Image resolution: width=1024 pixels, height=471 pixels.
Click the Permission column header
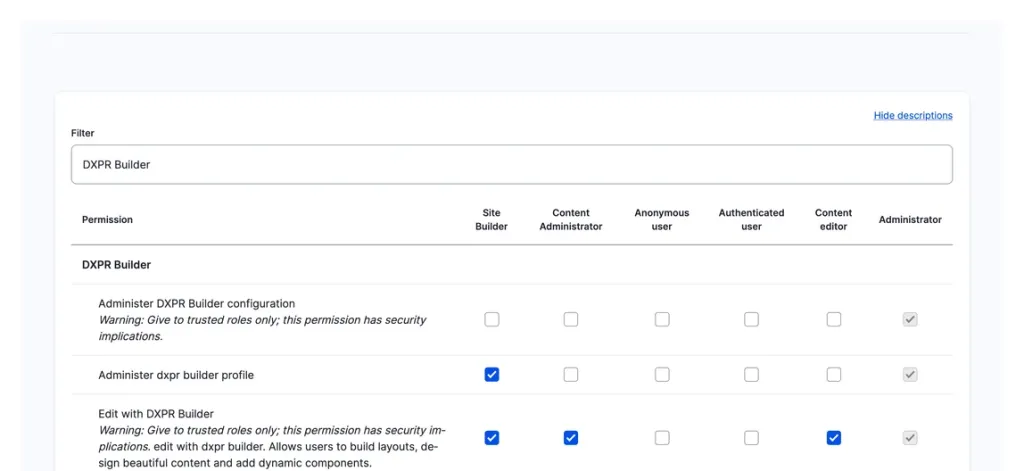[x=107, y=219]
